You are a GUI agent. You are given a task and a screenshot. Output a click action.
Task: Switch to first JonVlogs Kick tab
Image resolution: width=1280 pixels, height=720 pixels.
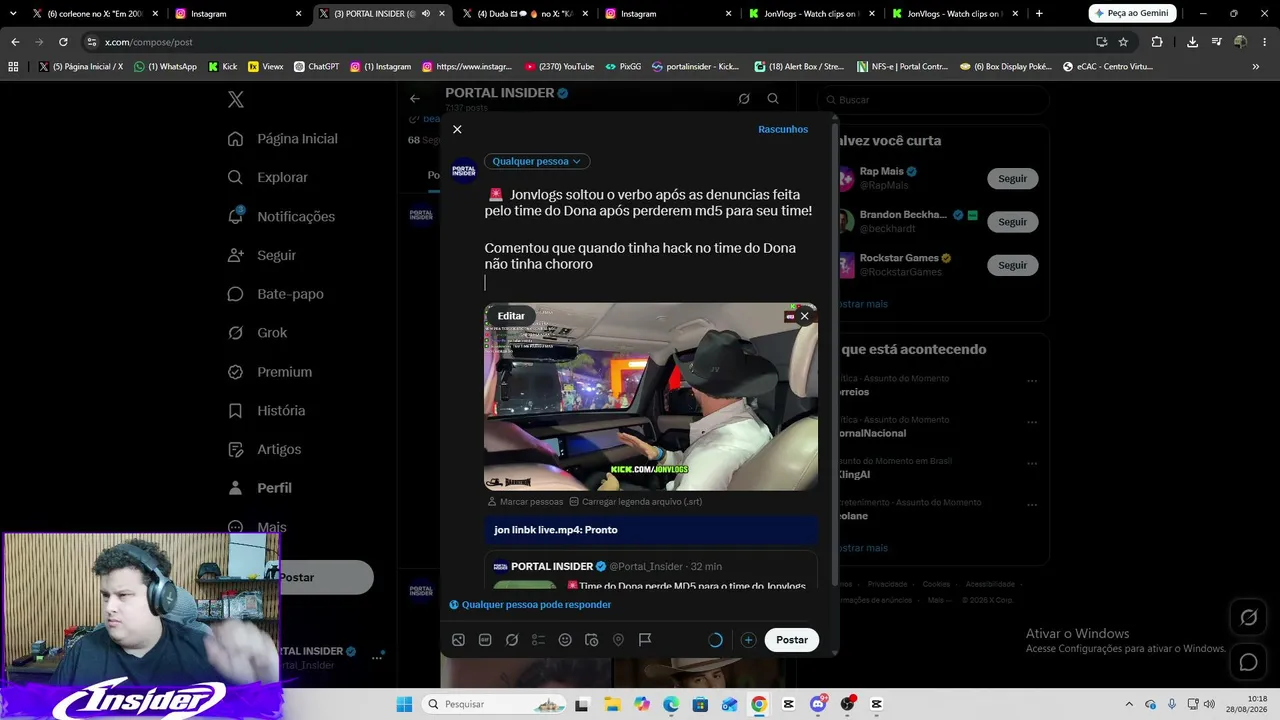click(812, 14)
